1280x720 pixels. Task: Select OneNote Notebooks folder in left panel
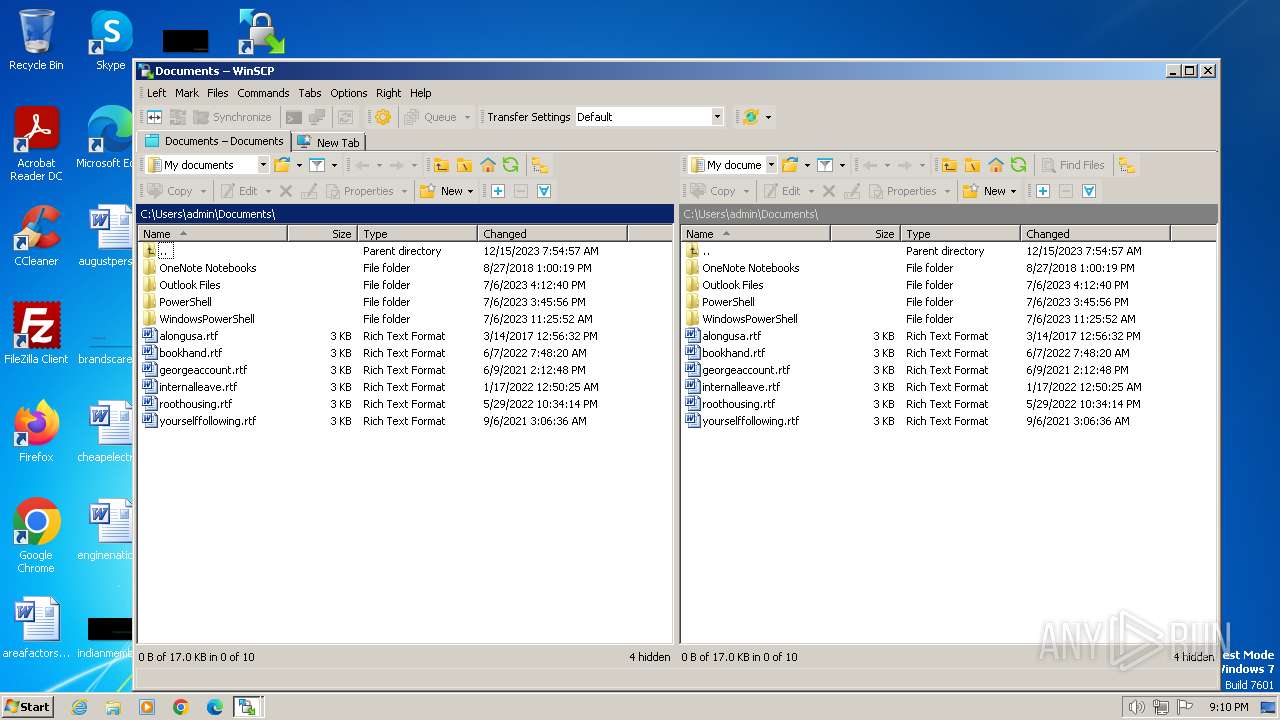tap(207, 268)
